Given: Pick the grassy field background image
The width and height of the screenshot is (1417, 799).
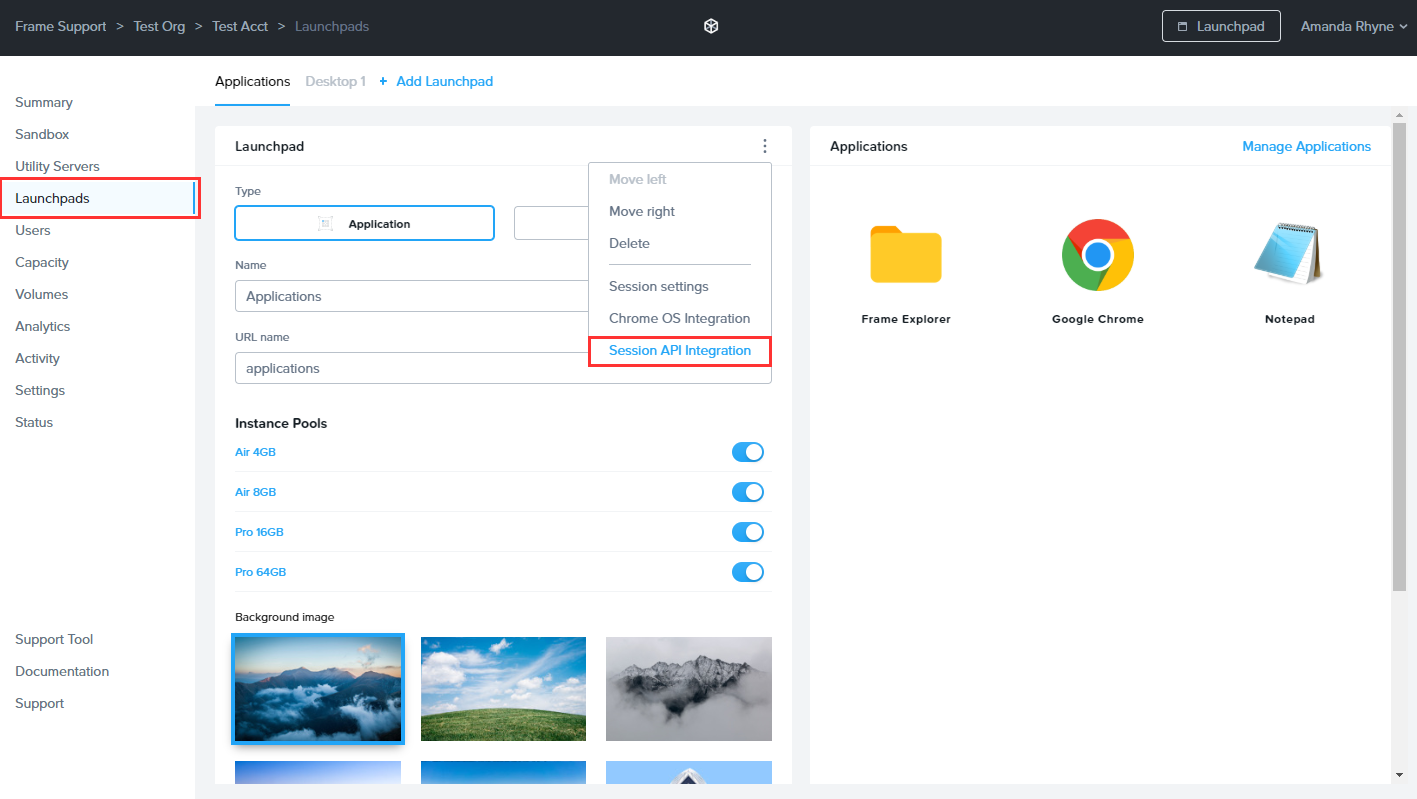Looking at the screenshot, I should (503, 689).
